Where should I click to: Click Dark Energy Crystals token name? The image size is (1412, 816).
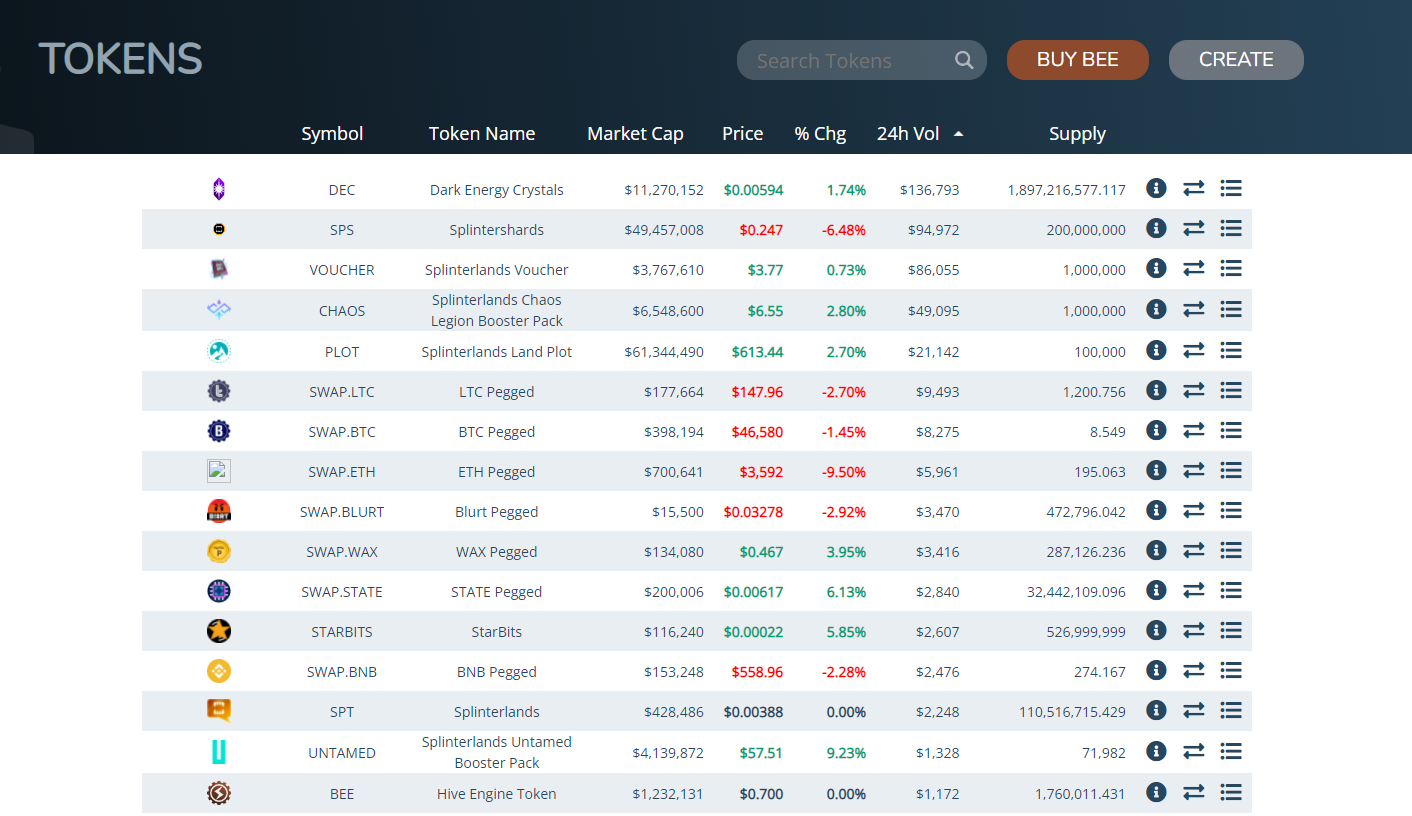(x=497, y=190)
